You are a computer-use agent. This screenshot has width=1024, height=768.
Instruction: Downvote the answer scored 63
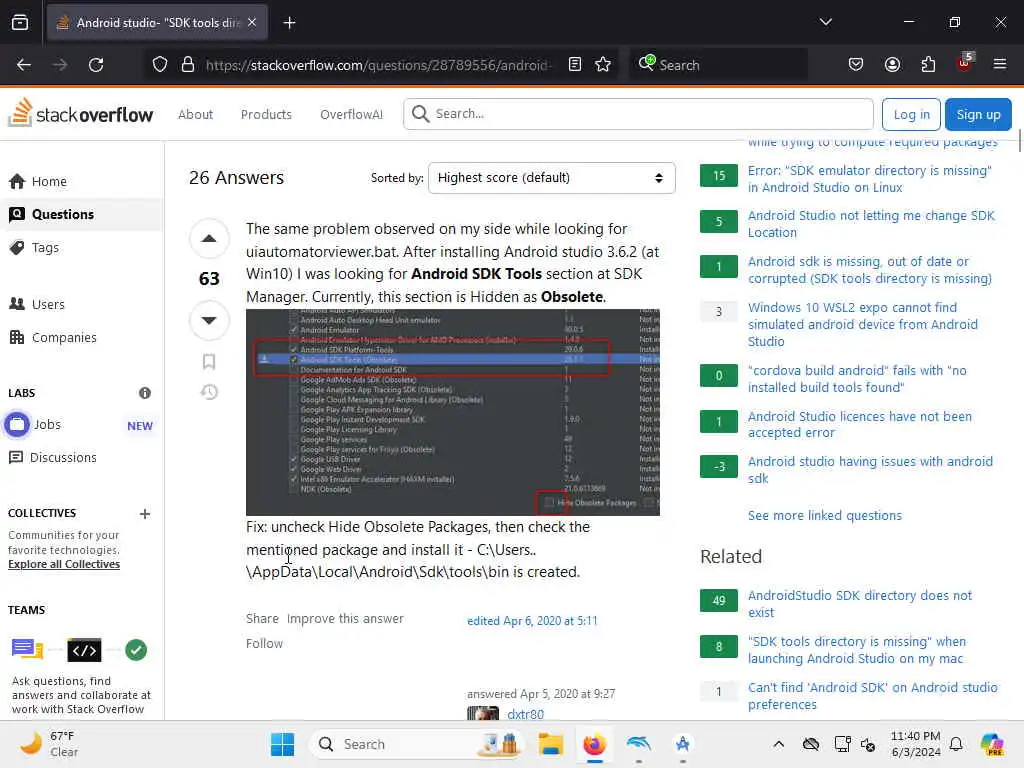pyautogui.click(x=209, y=320)
